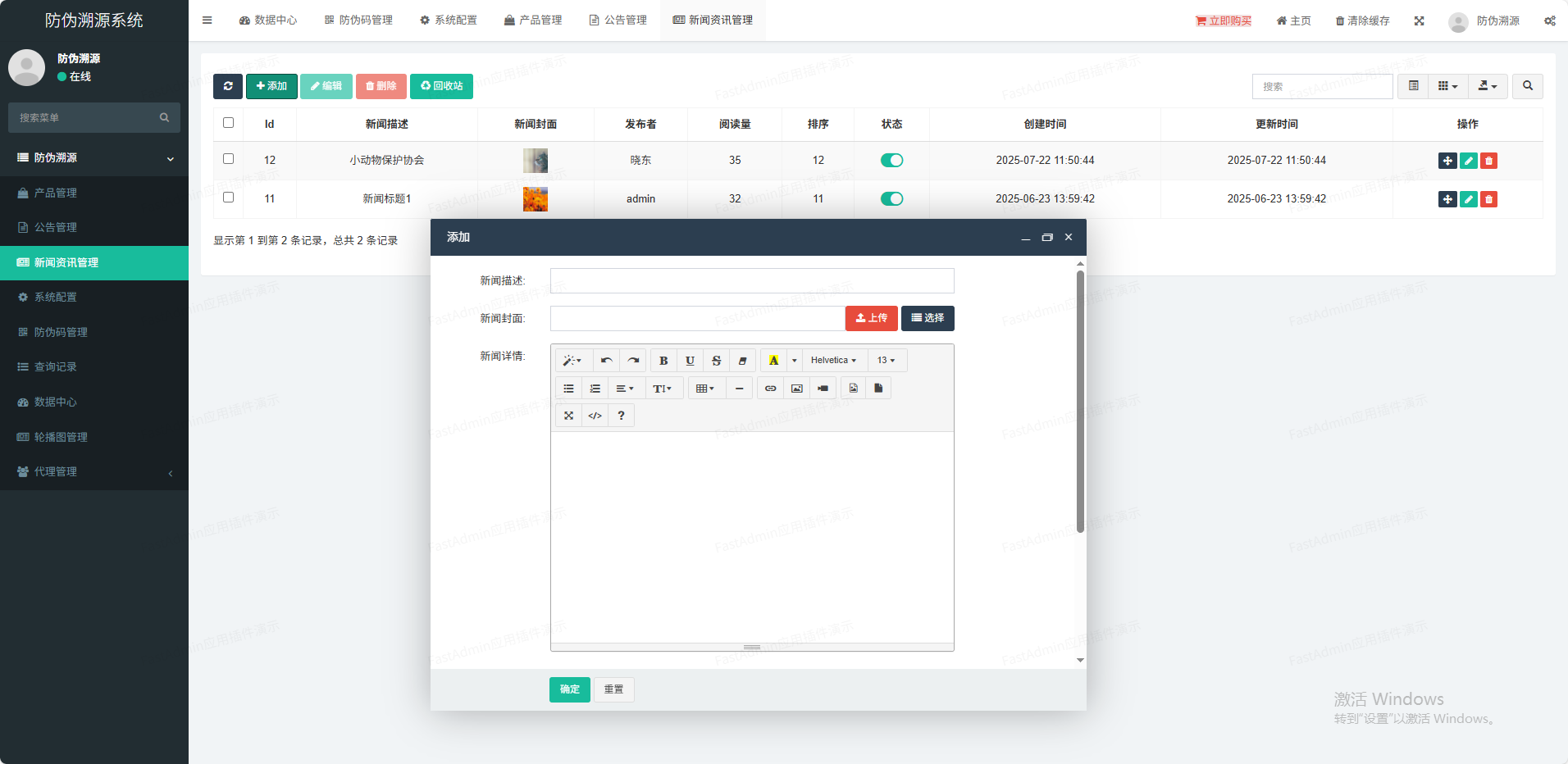This screenshot has width=1568, height=764.
Task: Click the 确定 confirm button
Action: [569, 689]
